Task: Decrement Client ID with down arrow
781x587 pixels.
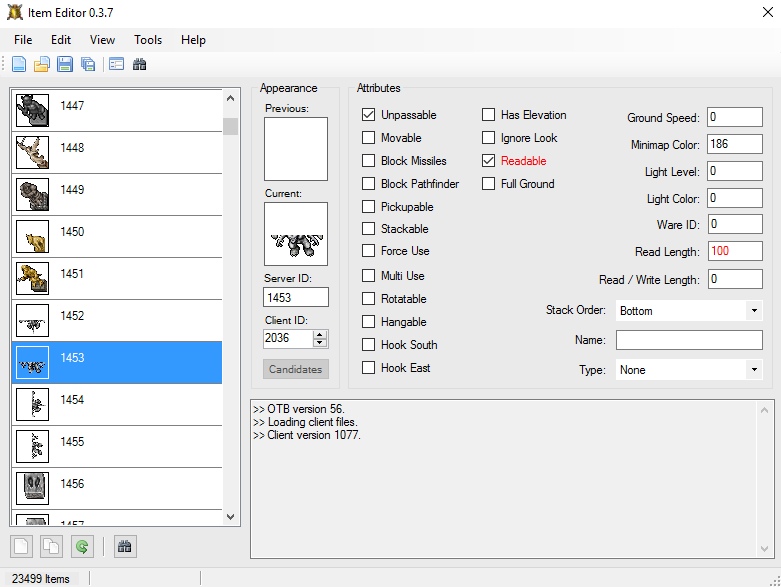Action: (x=320, y=343)
